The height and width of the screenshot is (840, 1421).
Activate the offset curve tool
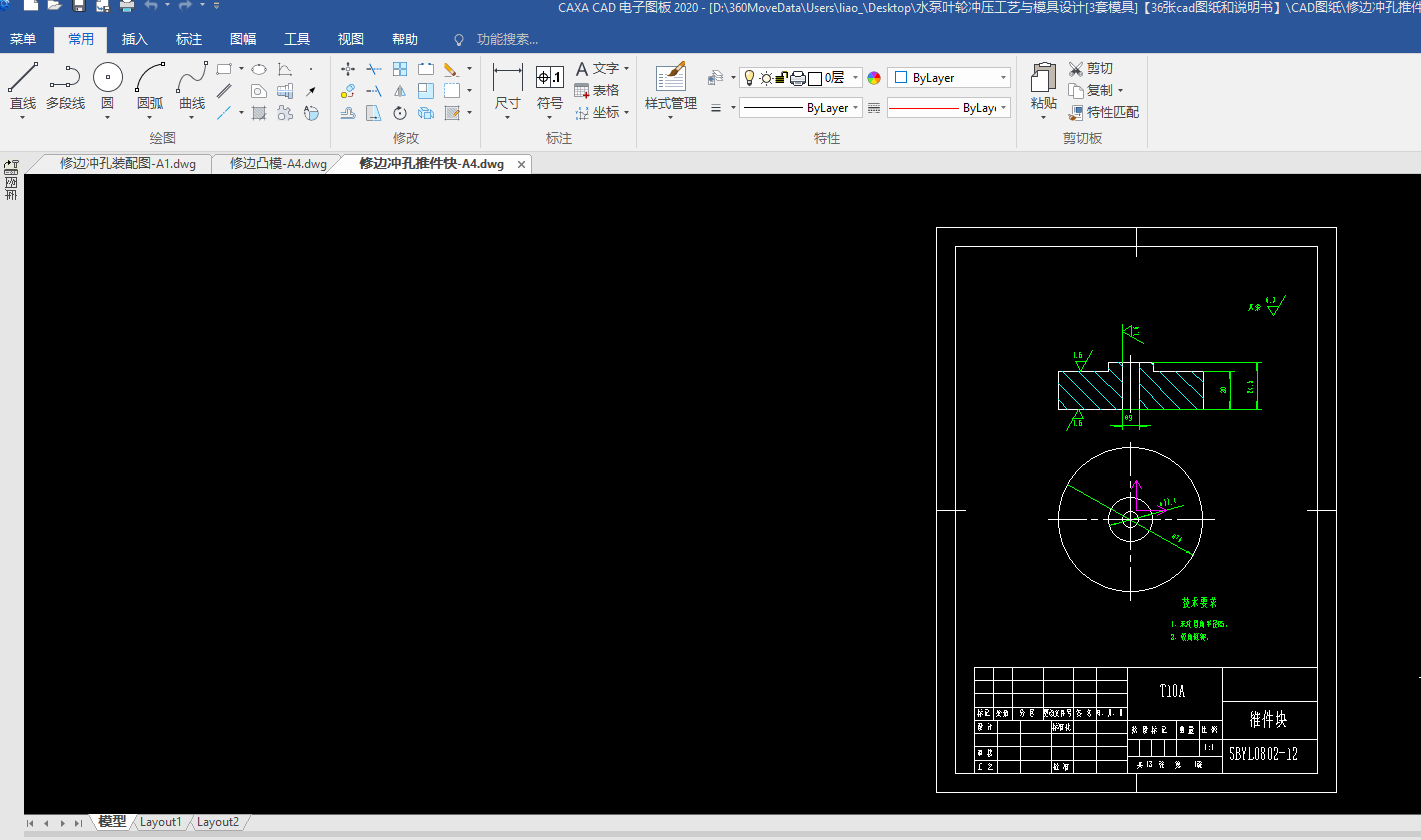point(348,113)
